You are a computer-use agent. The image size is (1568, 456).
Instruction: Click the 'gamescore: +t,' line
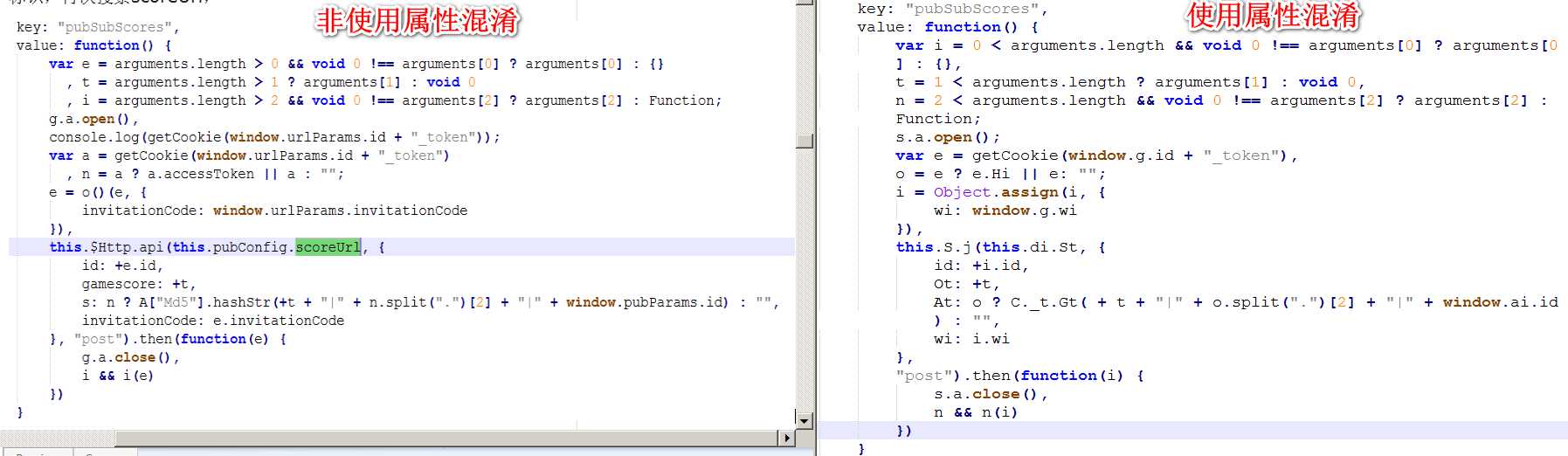coord(139,284)
